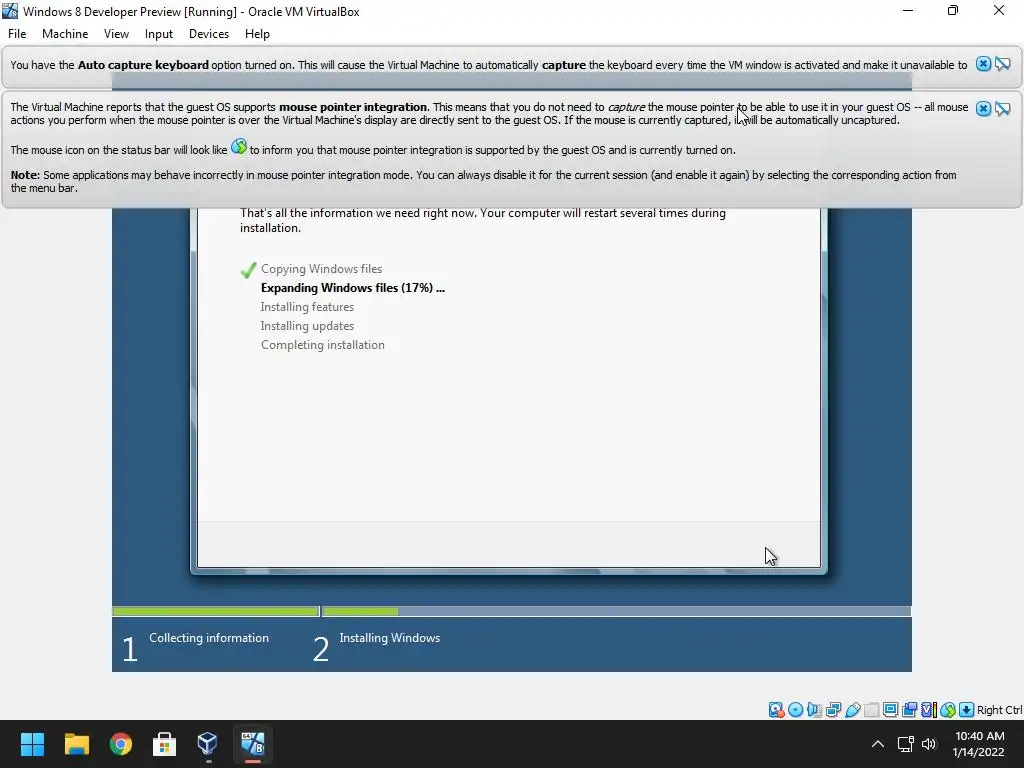Click the Right Ctrl host key label
This screenshot has width=1024, height=768.
tap(1000, 710)
